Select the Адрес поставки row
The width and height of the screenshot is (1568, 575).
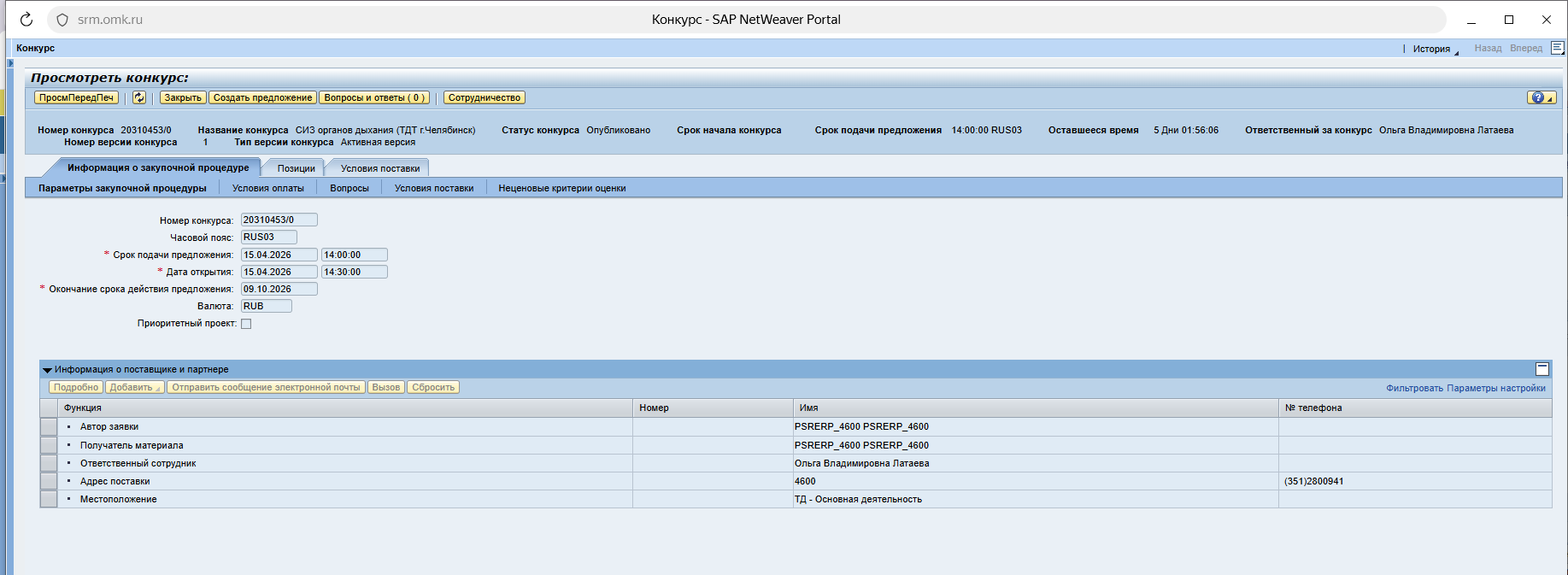tap(49, 481)
